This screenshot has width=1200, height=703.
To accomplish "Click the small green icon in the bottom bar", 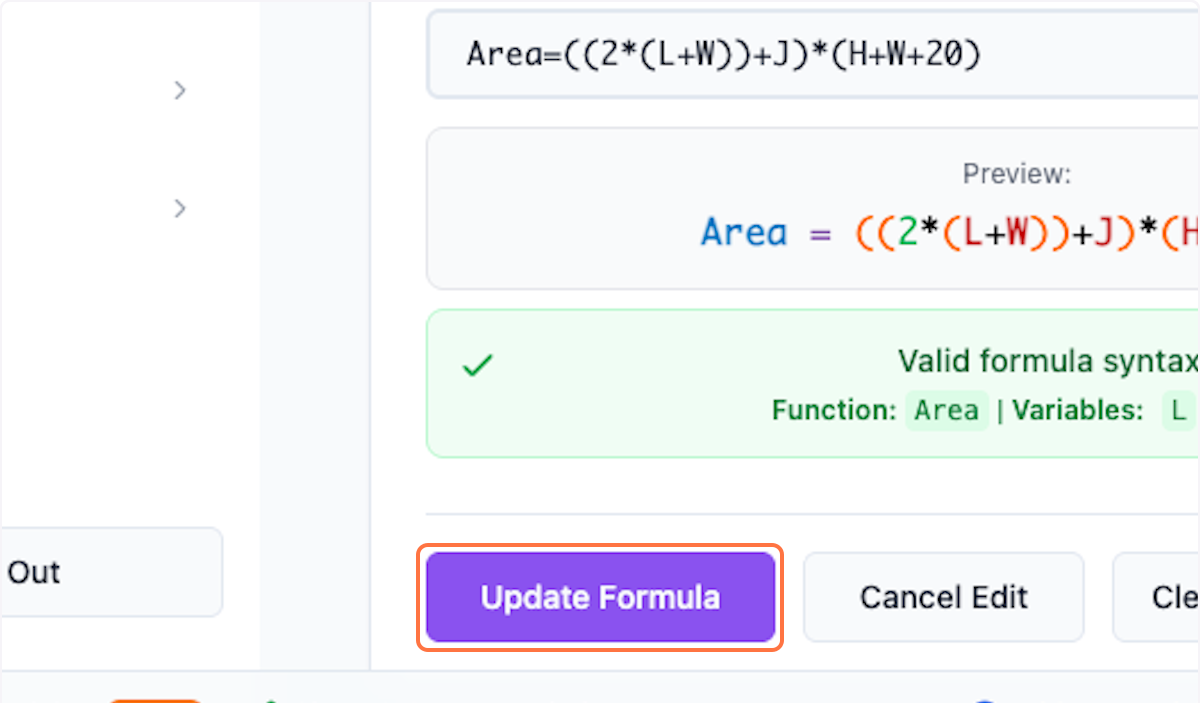I will pos(270,700).
